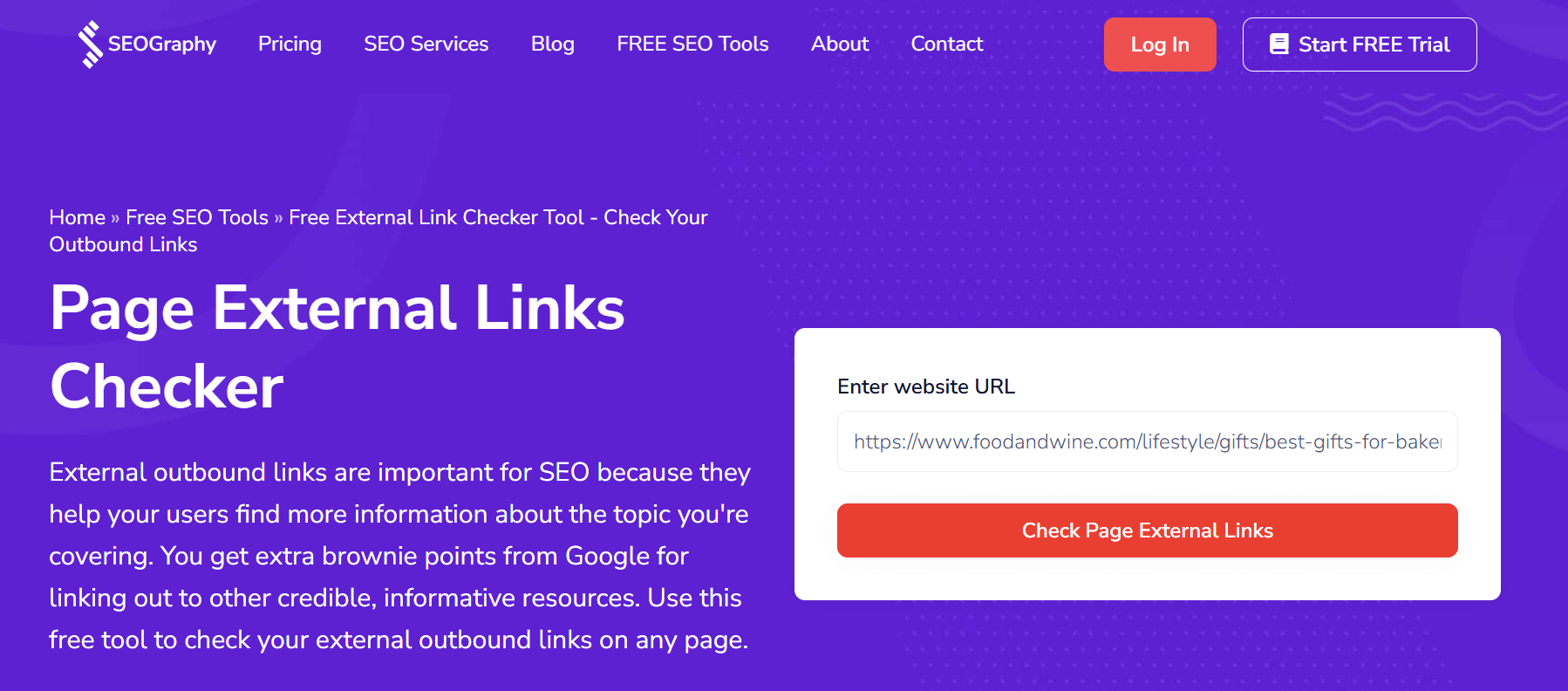Viewport: 1568px width, 691px height.
Task: Click the paragraph about external outbound links
Action: click(x=399, y=556)
